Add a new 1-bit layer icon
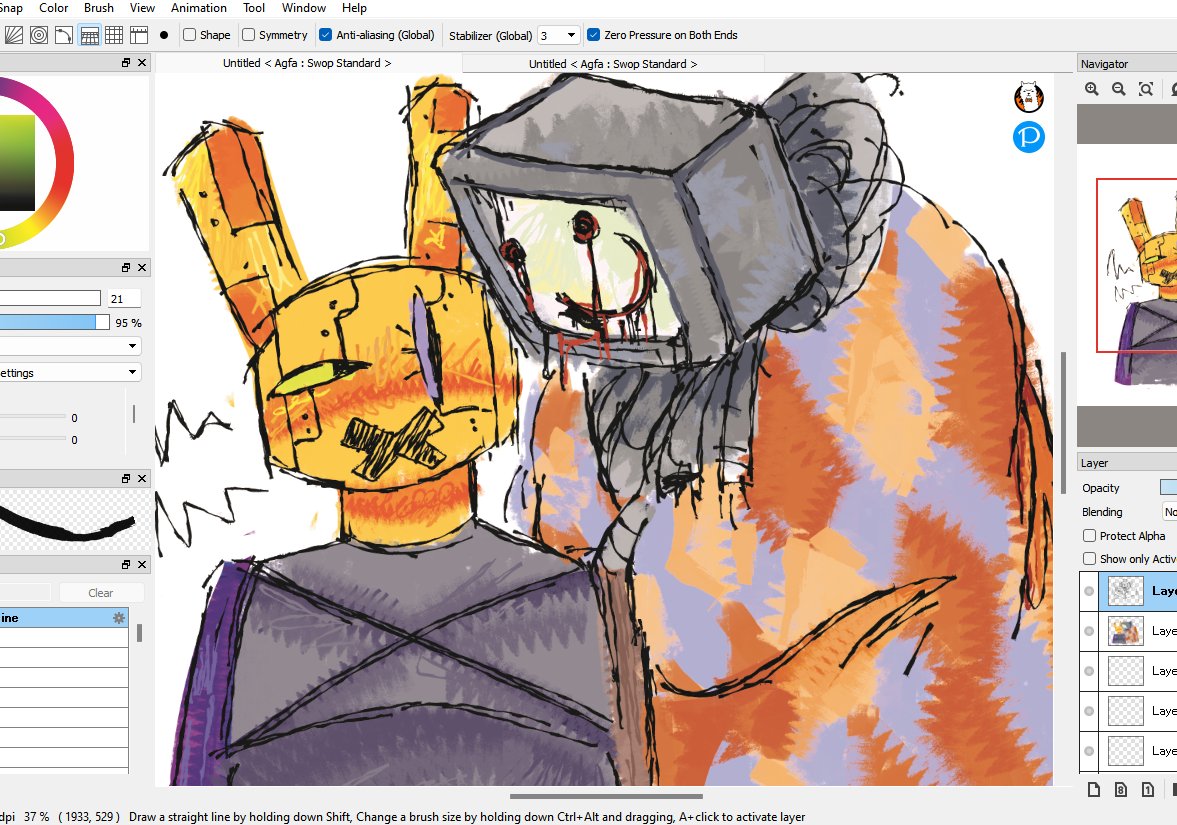 click(1147, 789)
